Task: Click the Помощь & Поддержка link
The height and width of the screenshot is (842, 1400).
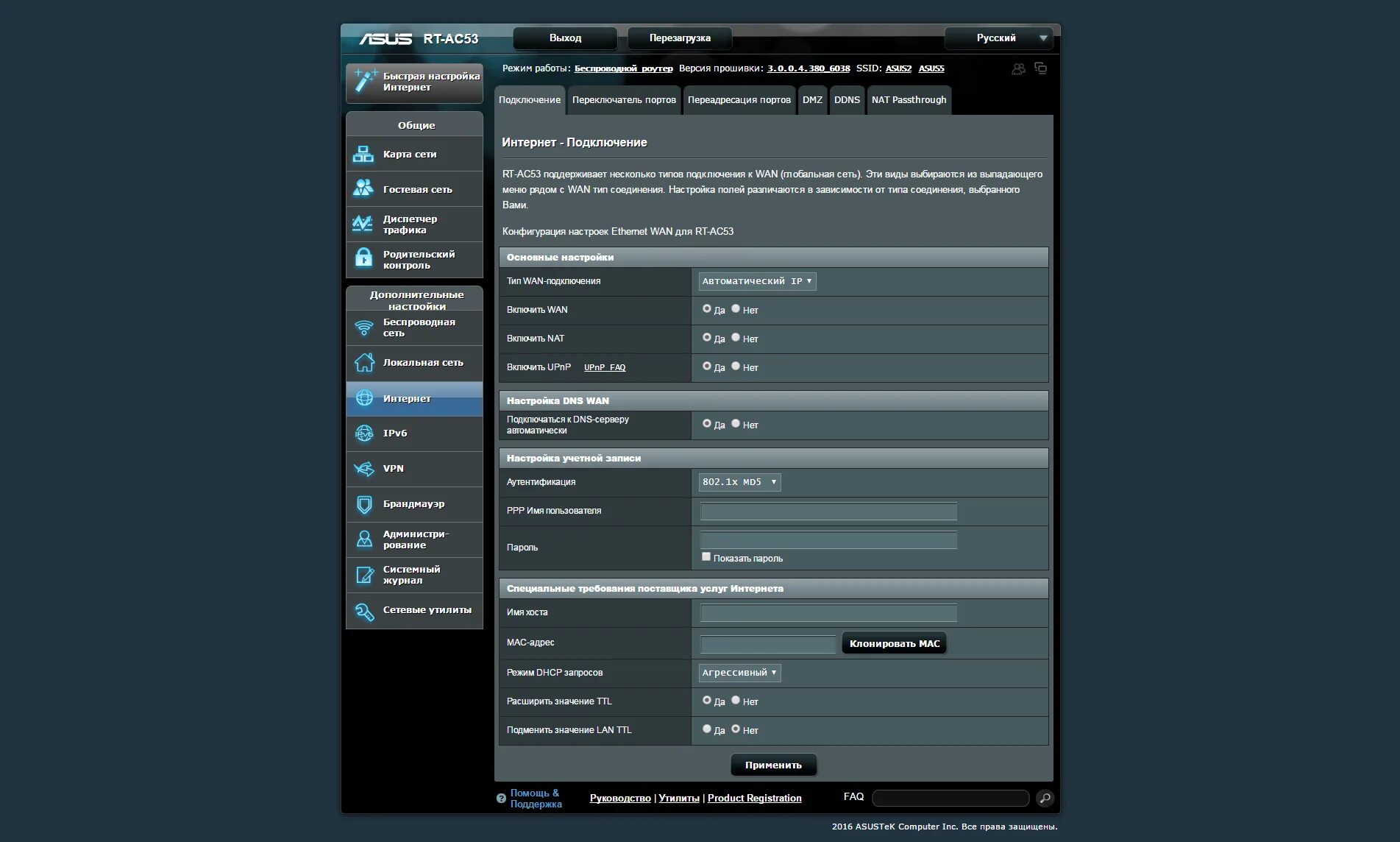Action: pos(536,799)
